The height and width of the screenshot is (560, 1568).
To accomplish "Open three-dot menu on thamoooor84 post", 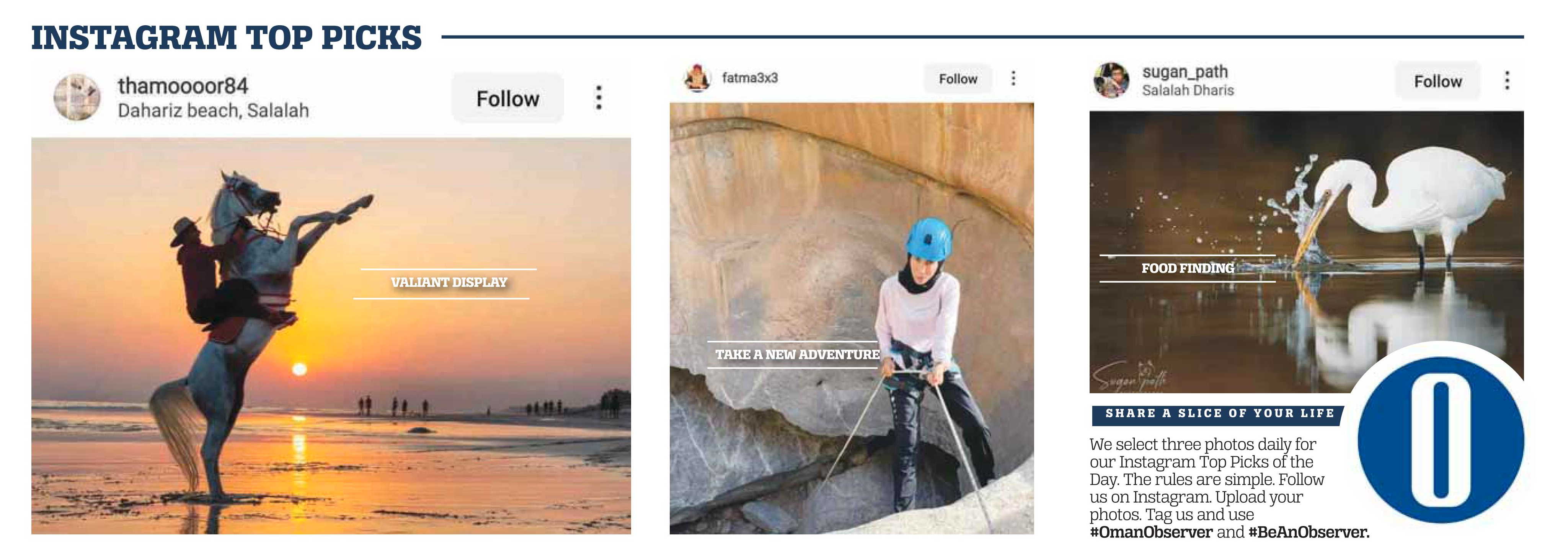I will [599, 98].
